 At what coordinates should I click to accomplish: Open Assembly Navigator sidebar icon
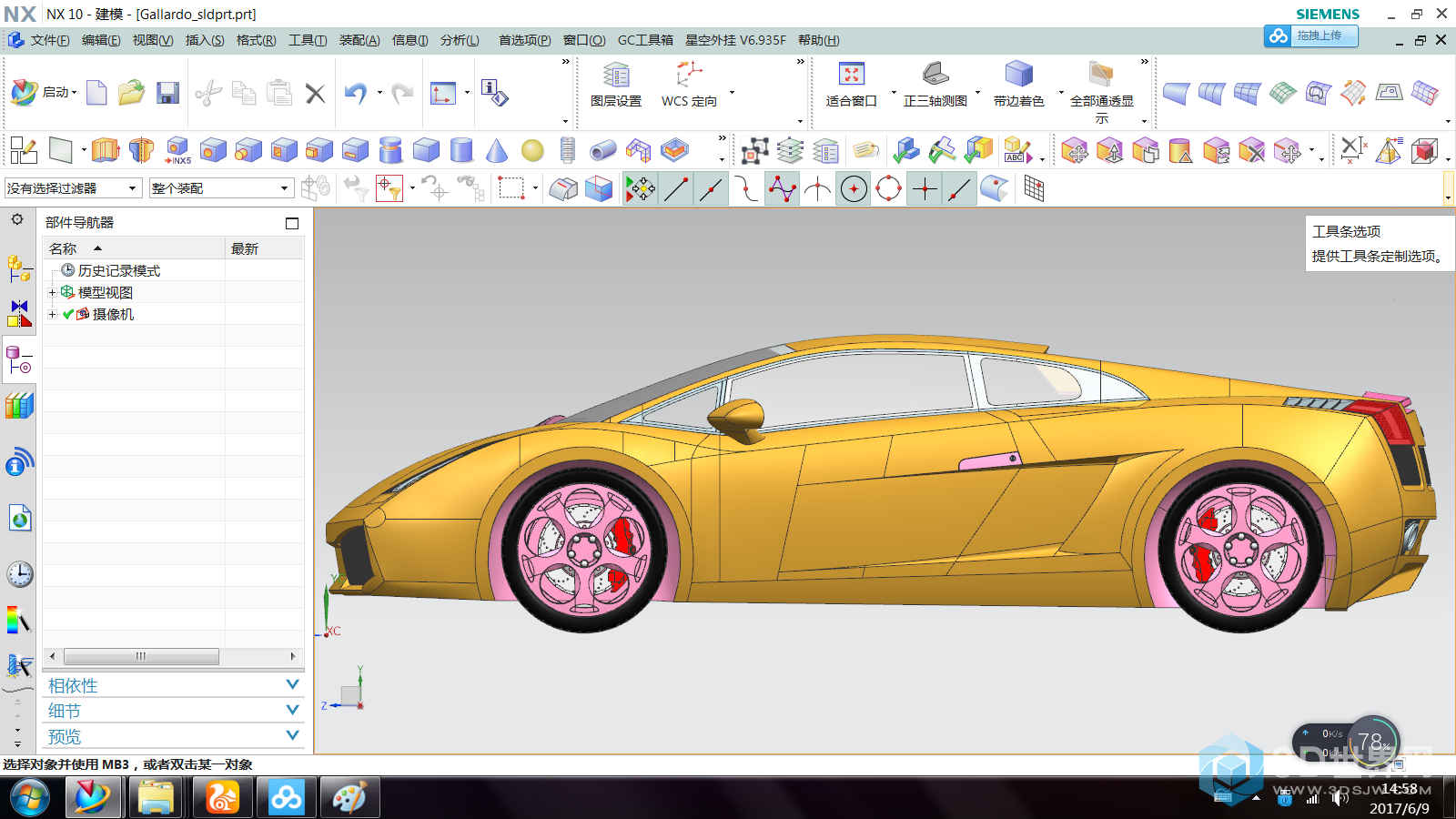[x=19, y=268]
